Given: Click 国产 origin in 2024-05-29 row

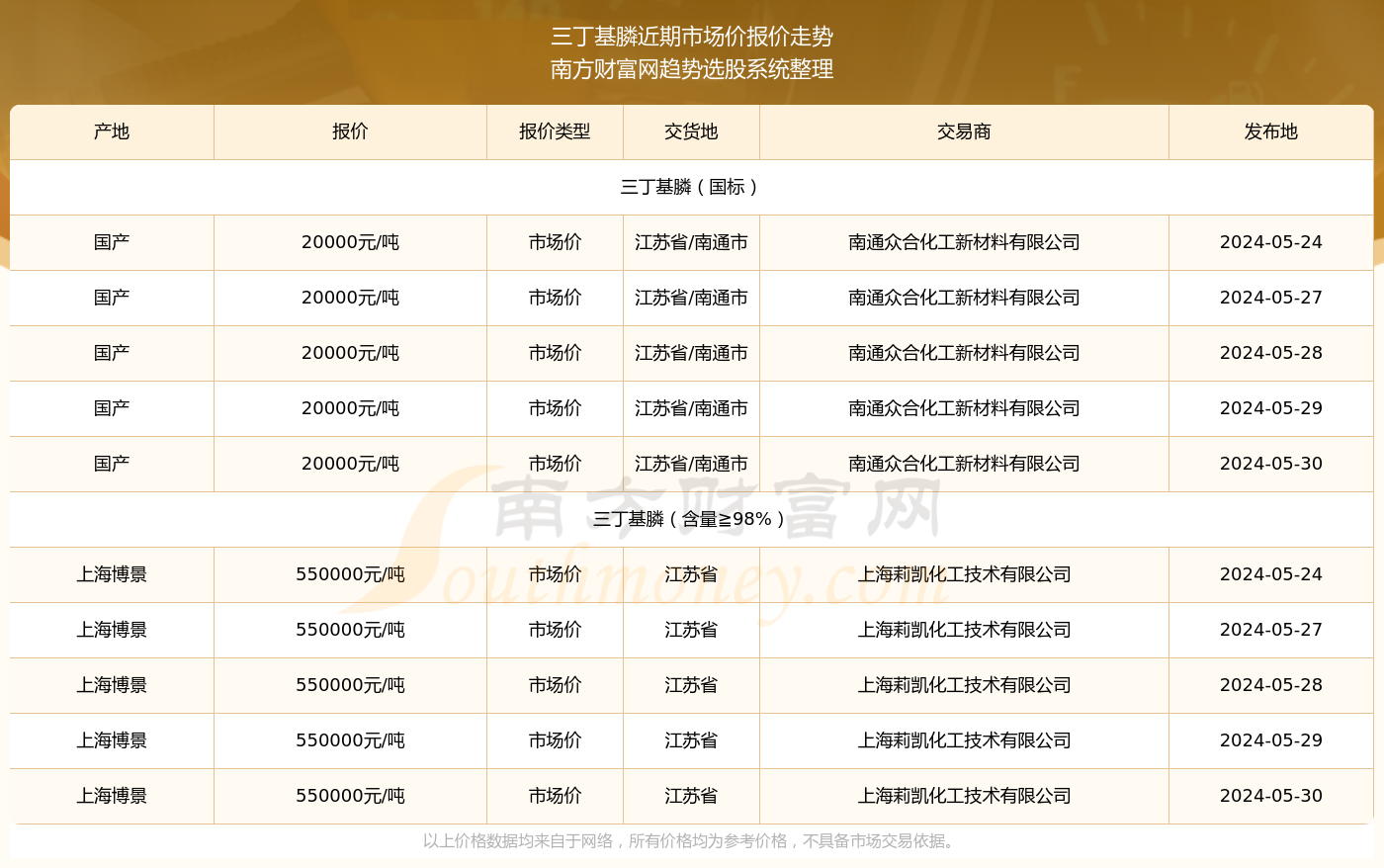Looking at the screenshot, I should pos(112,408).
